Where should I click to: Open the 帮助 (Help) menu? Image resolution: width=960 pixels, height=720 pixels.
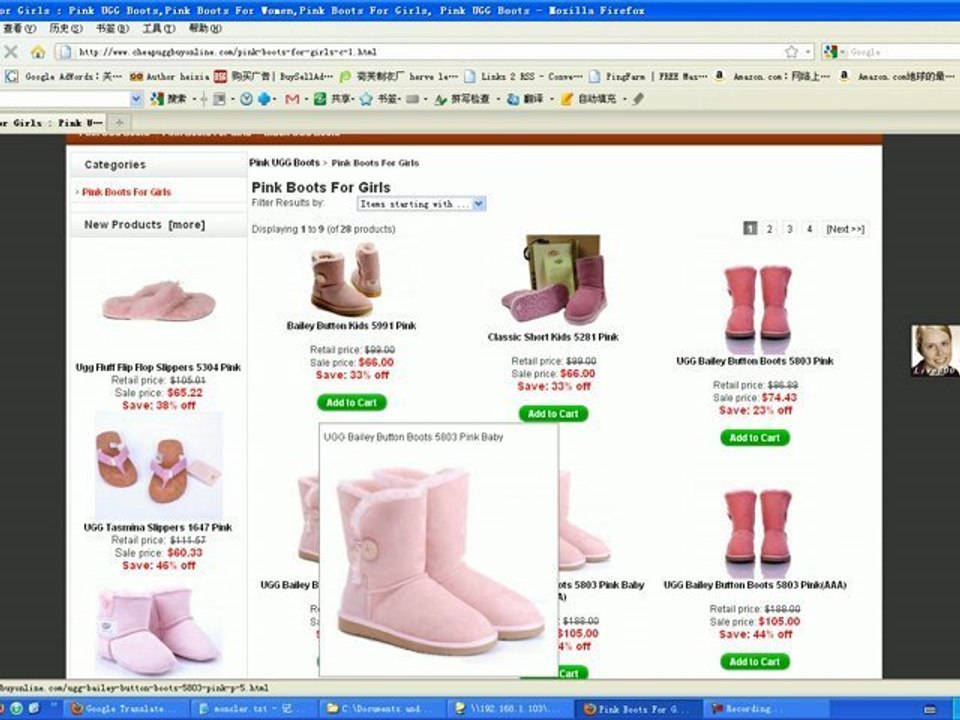point(204,28)
